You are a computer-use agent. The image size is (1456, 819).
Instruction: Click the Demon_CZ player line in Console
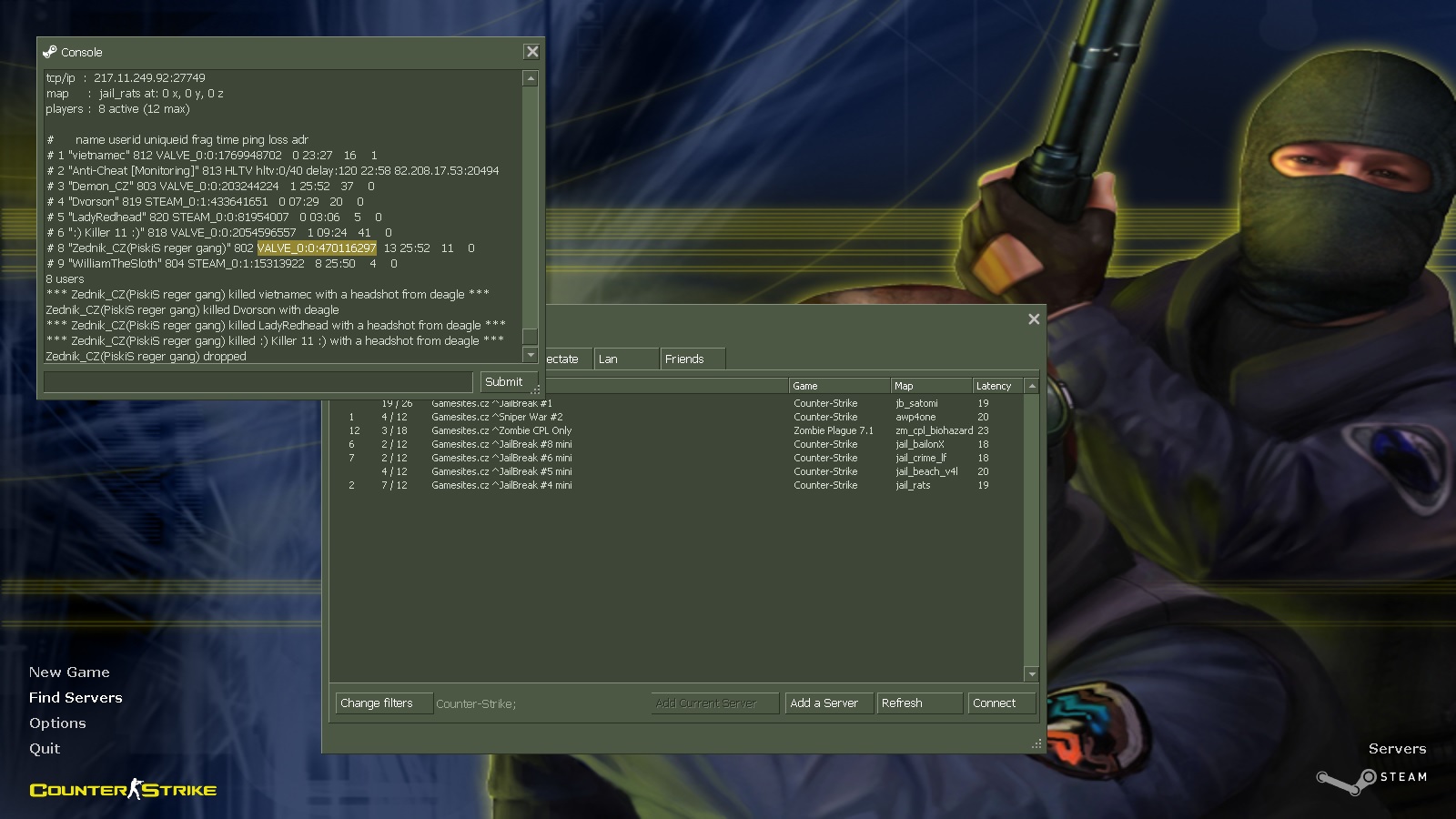point(211,186)
